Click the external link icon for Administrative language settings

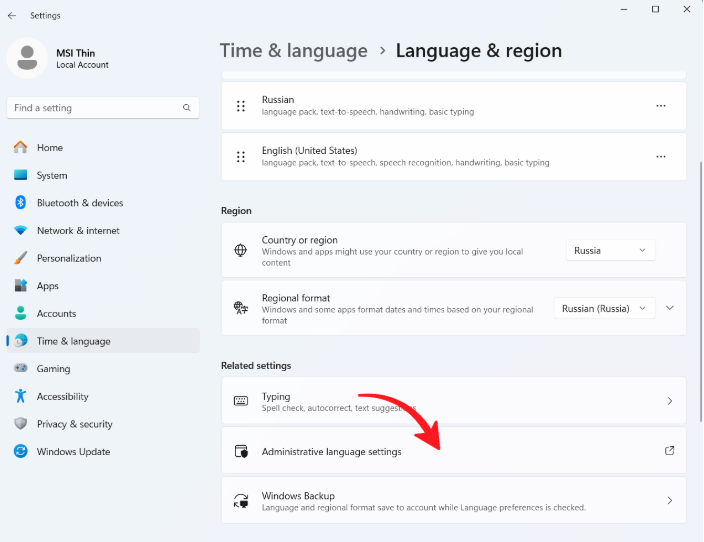tap(669, 451)
